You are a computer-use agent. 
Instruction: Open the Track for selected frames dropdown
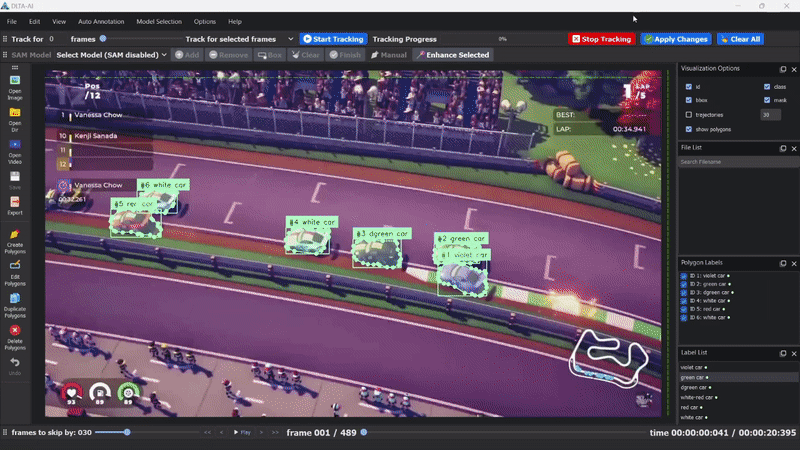[239, 39]
